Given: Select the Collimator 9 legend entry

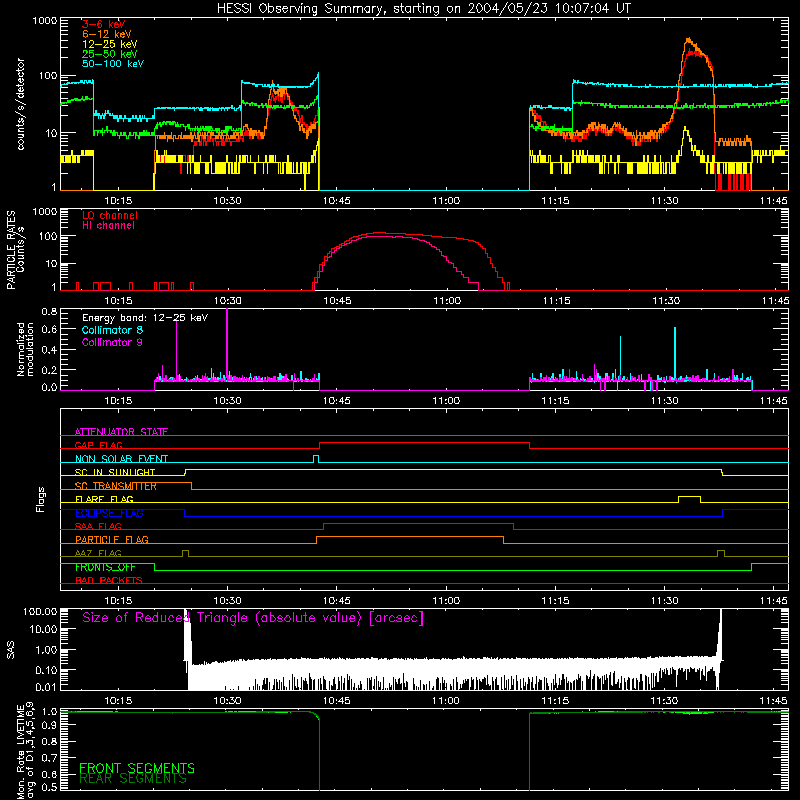Looking at the screenshot, I should click(112, 342).
